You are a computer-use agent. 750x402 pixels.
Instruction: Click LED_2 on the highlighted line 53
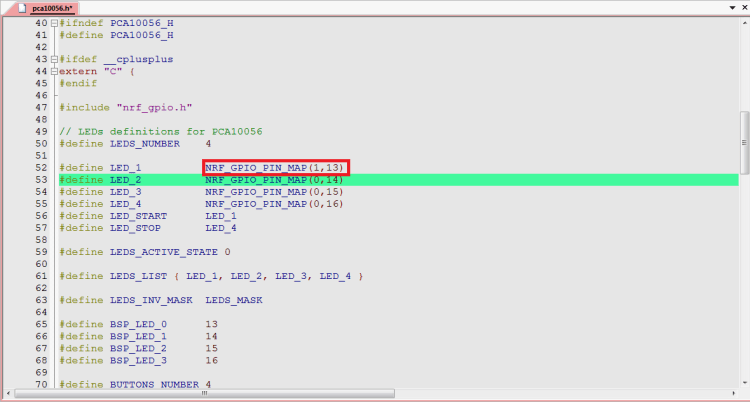pyautogui.click(x=125, y=180)
